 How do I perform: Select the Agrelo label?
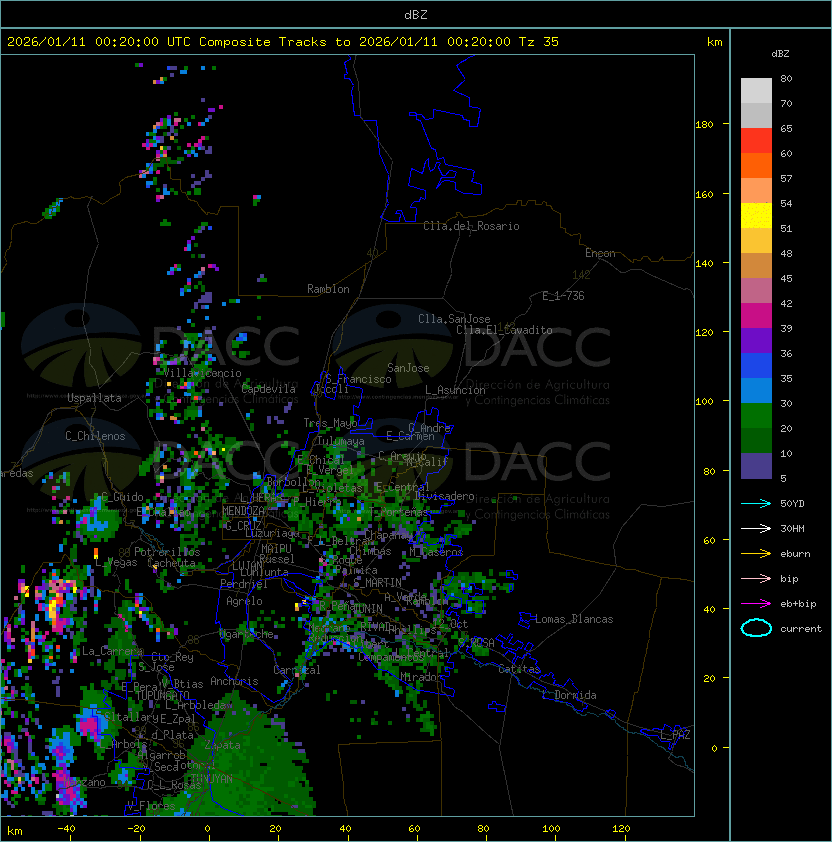pyautogui.click(x=244, y=601)
